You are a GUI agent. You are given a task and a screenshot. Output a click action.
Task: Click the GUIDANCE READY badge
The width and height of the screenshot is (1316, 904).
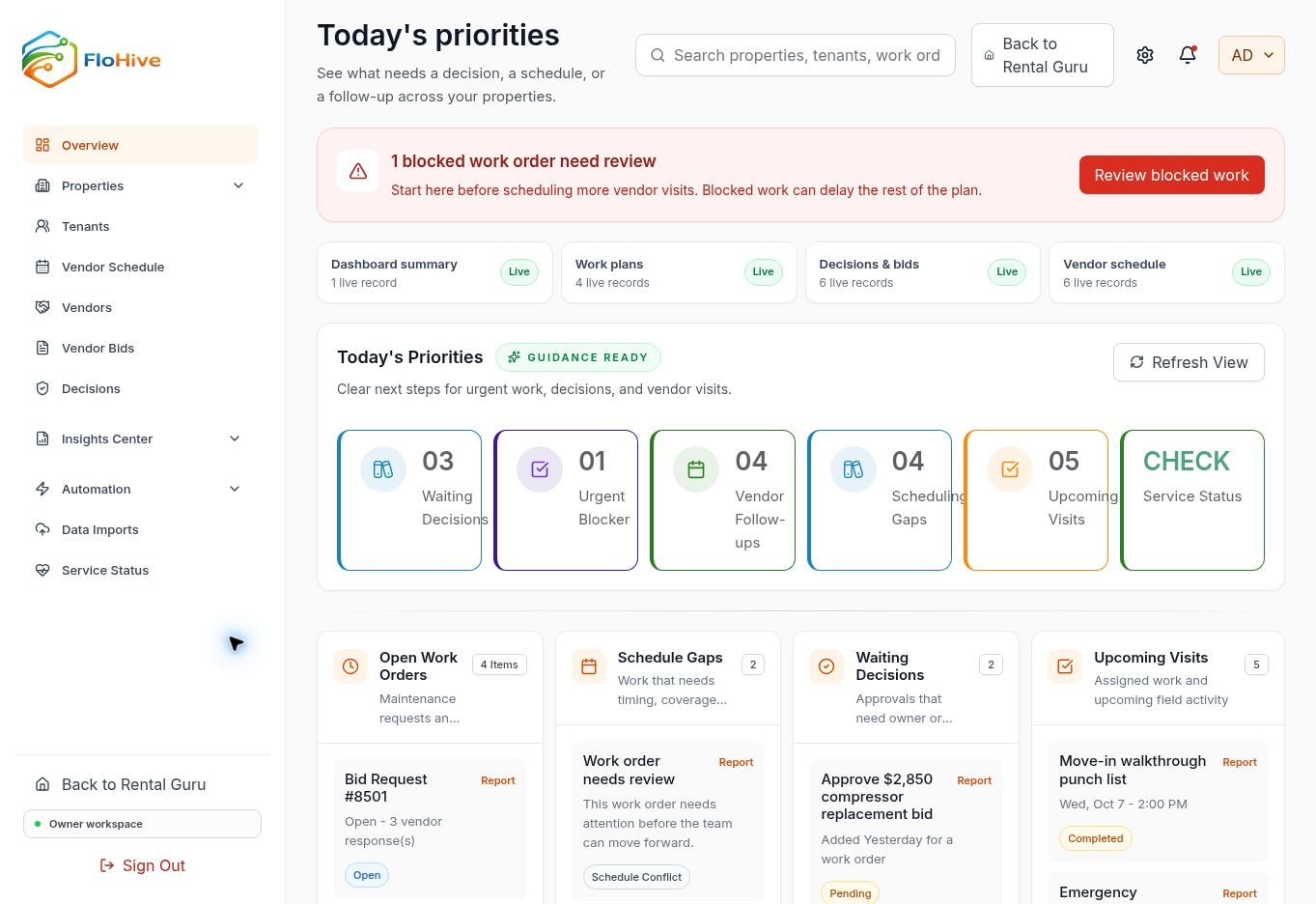point(578,357)
